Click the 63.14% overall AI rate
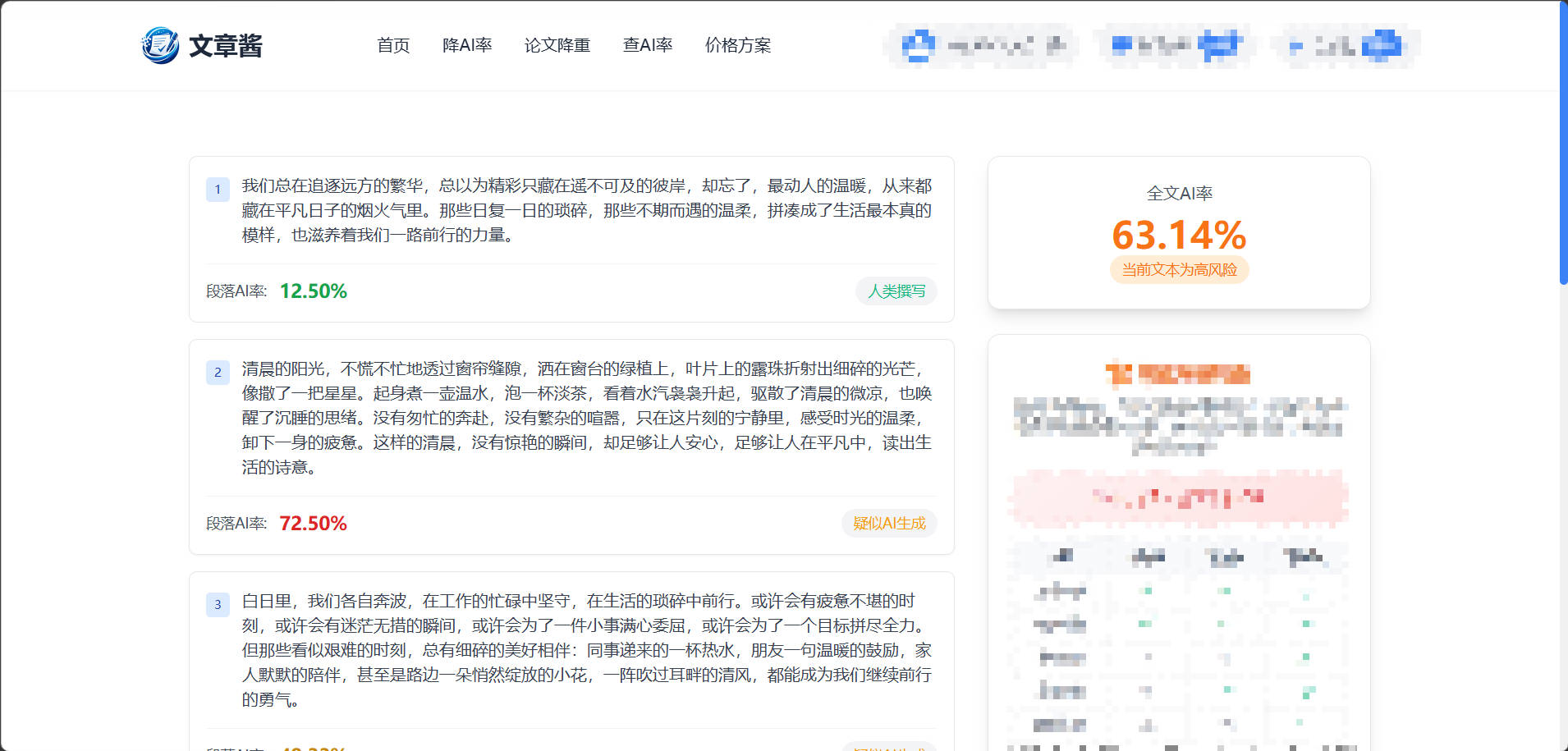The width and height of the screenshot is (1568, 751). coord(1179,235)
